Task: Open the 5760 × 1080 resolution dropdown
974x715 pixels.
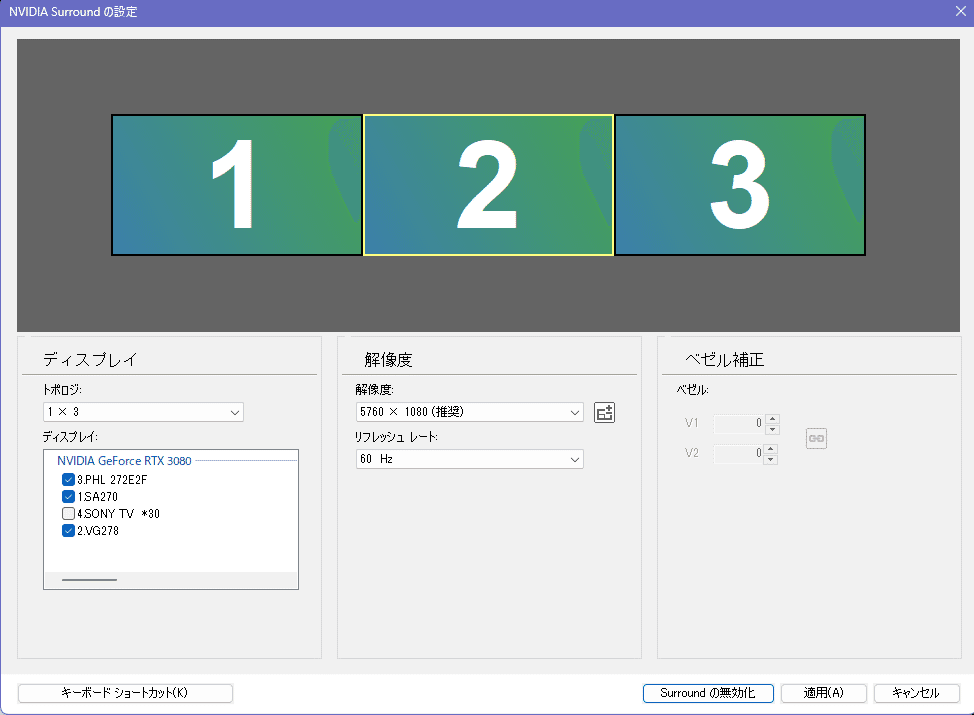Action: 470,412
